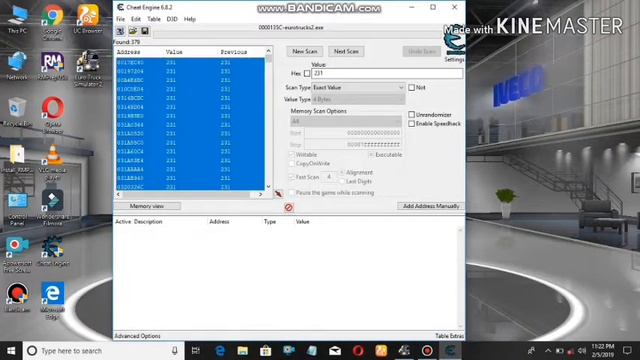Viewport: 640px width, 360px height.
Task: Open the Scan Type dropdown
Action: (x=358, y=87)
